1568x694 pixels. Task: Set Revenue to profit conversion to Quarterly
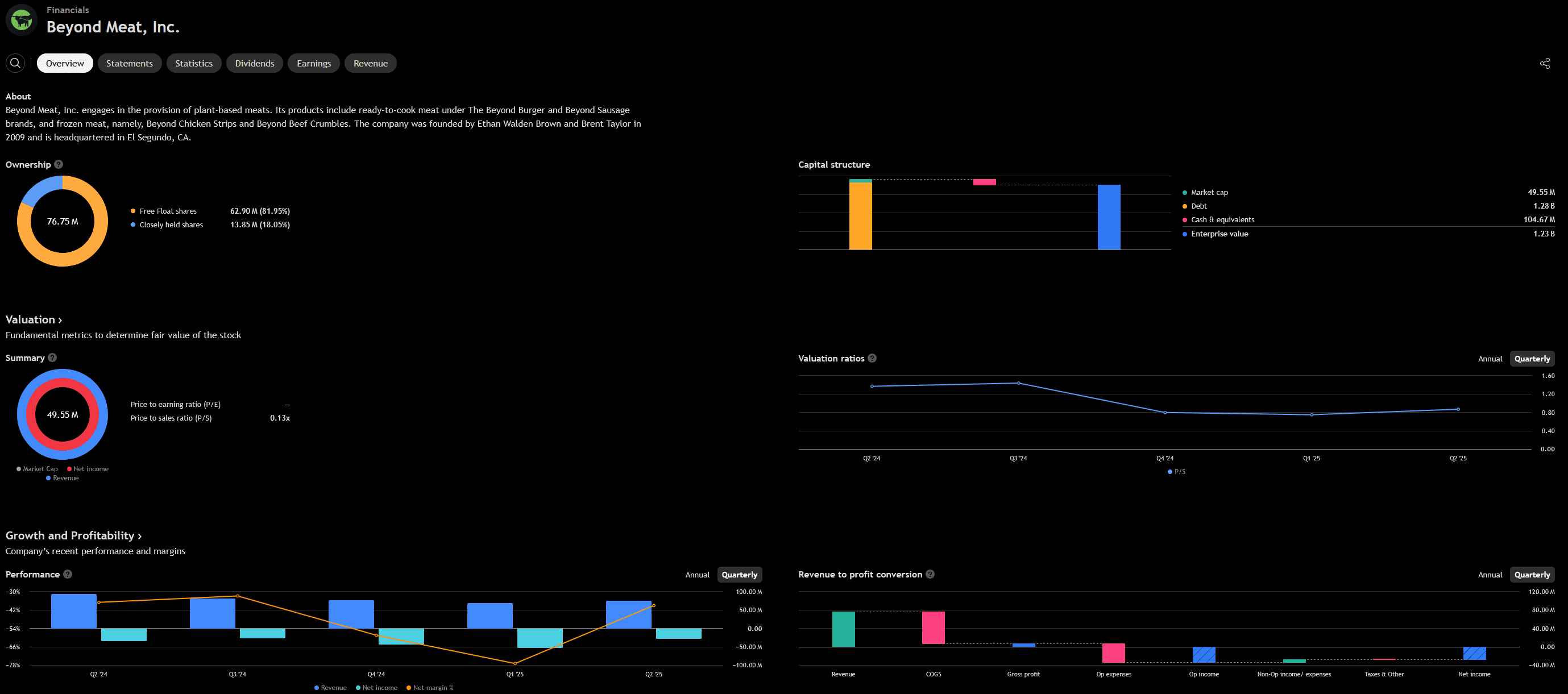point(1532,575)
